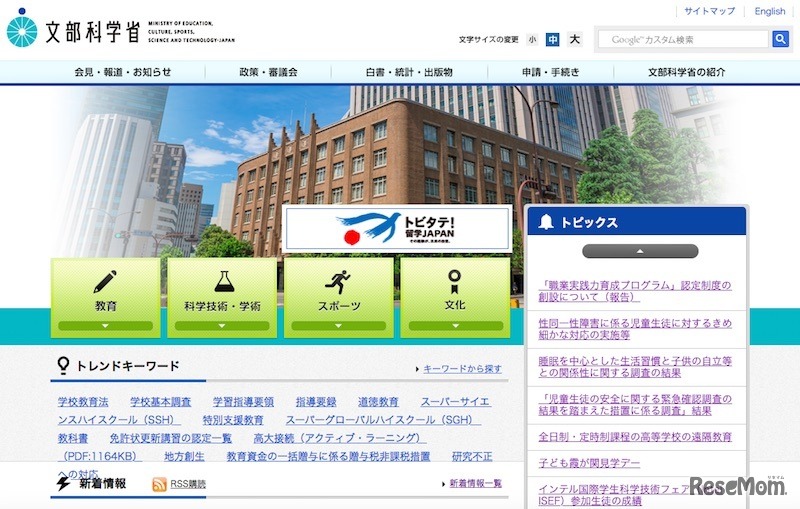Open the 白書・統計・出版物 menu

(409, 72)
